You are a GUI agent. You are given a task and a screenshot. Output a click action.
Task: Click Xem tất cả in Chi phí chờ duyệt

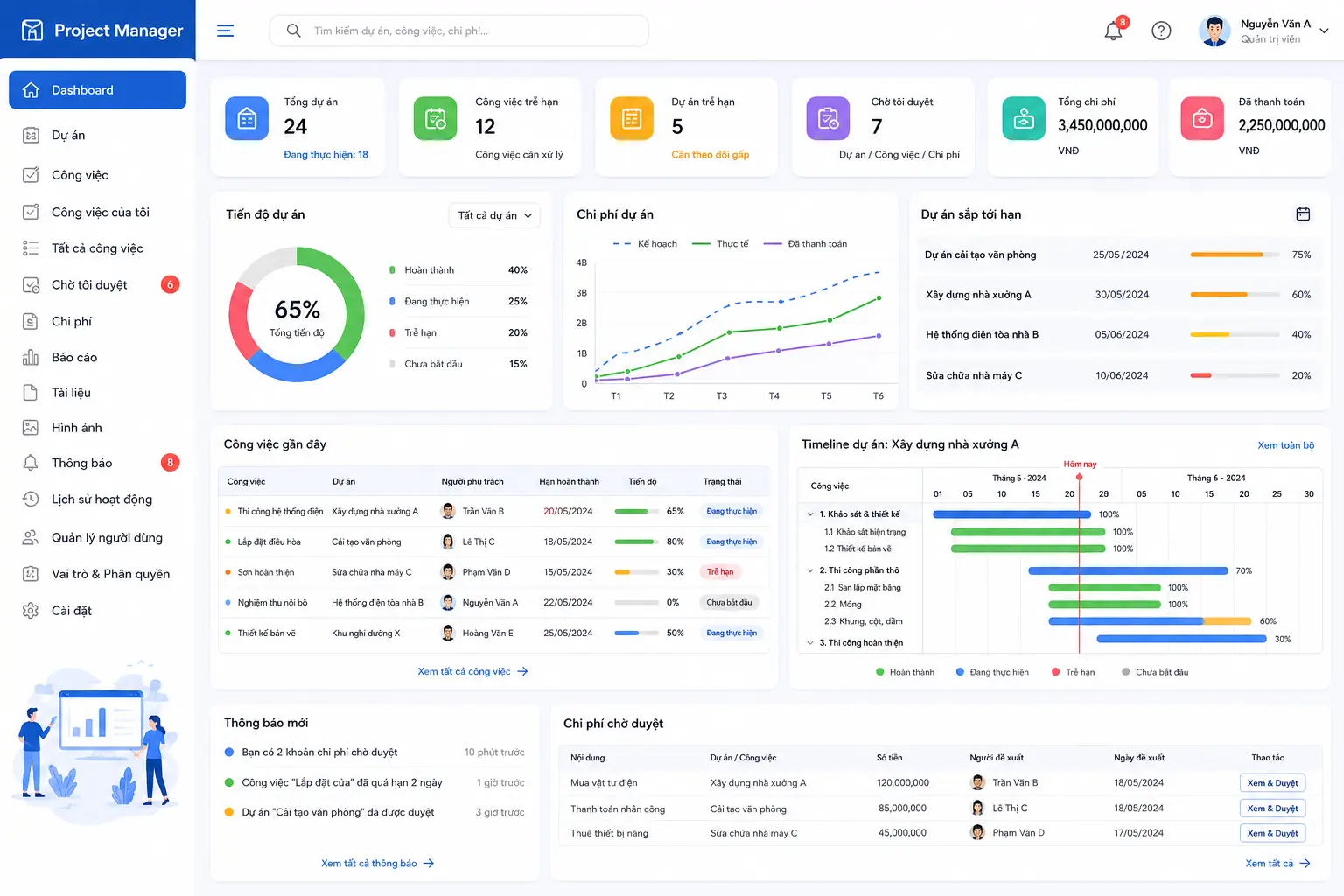(x=1277, y=863)
